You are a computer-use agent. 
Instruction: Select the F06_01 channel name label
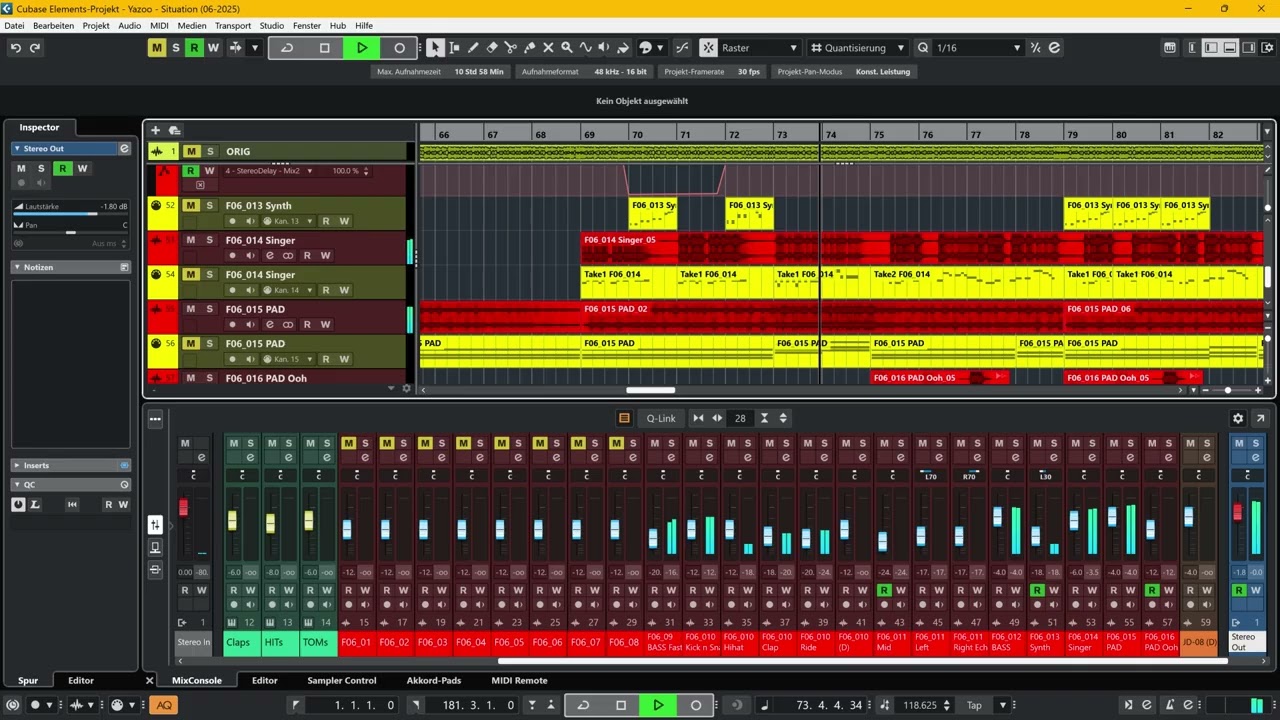coord(356,642)
